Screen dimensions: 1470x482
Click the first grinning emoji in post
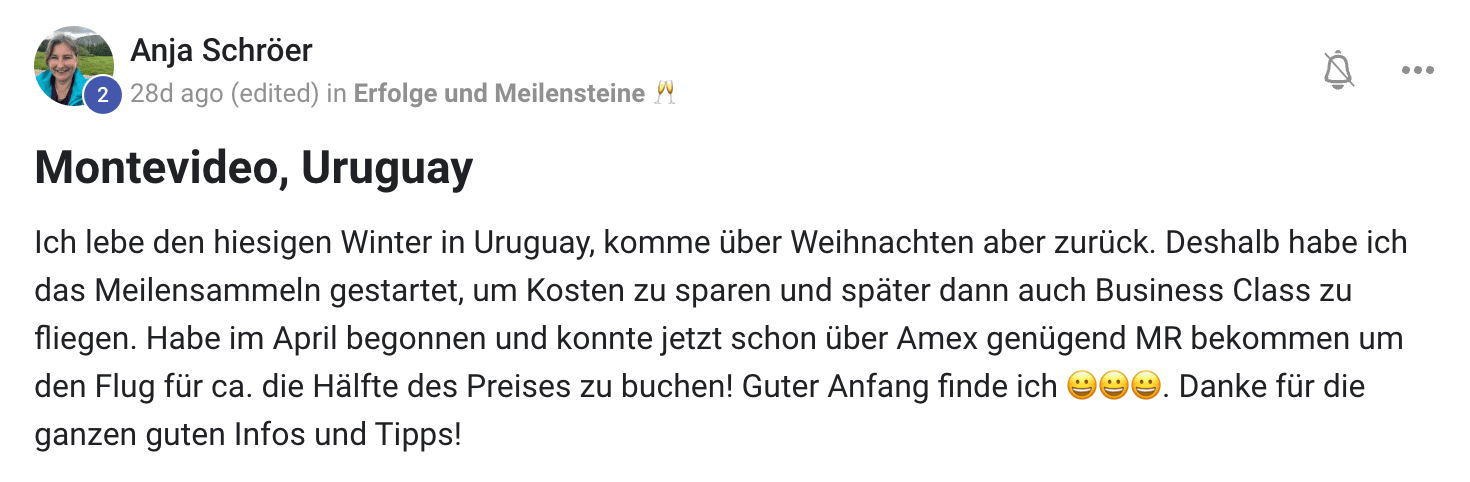pyautogui.click(x=1082, y=388)
